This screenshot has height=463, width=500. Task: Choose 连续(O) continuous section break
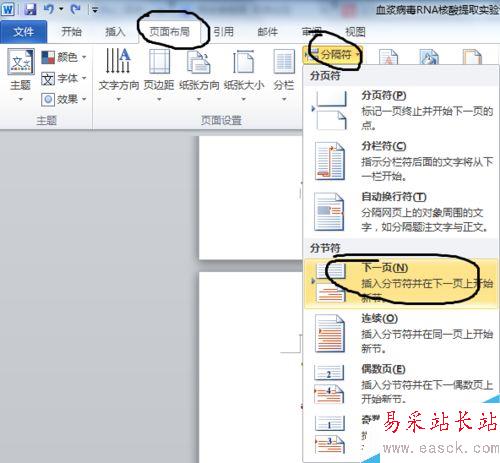(x=401, y=334)
